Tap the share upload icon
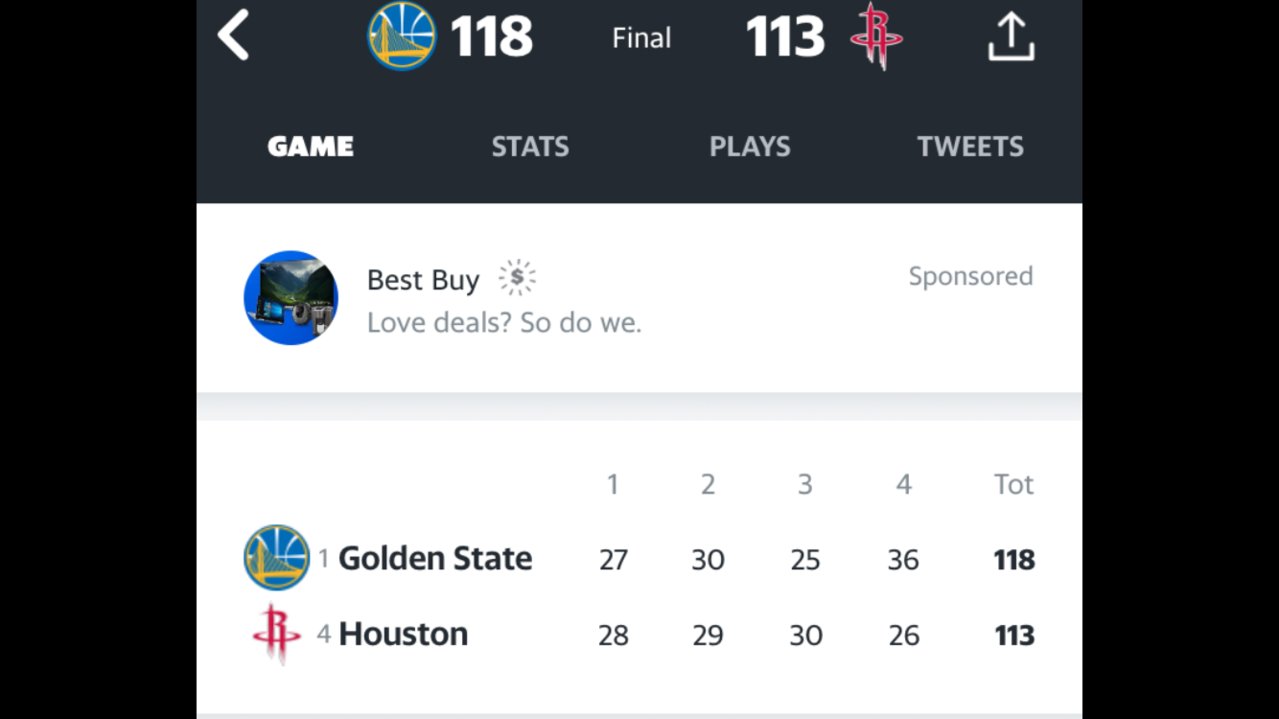Image resolution: width=1279 pixels, height=719 pixels. tap(1011, 37)
